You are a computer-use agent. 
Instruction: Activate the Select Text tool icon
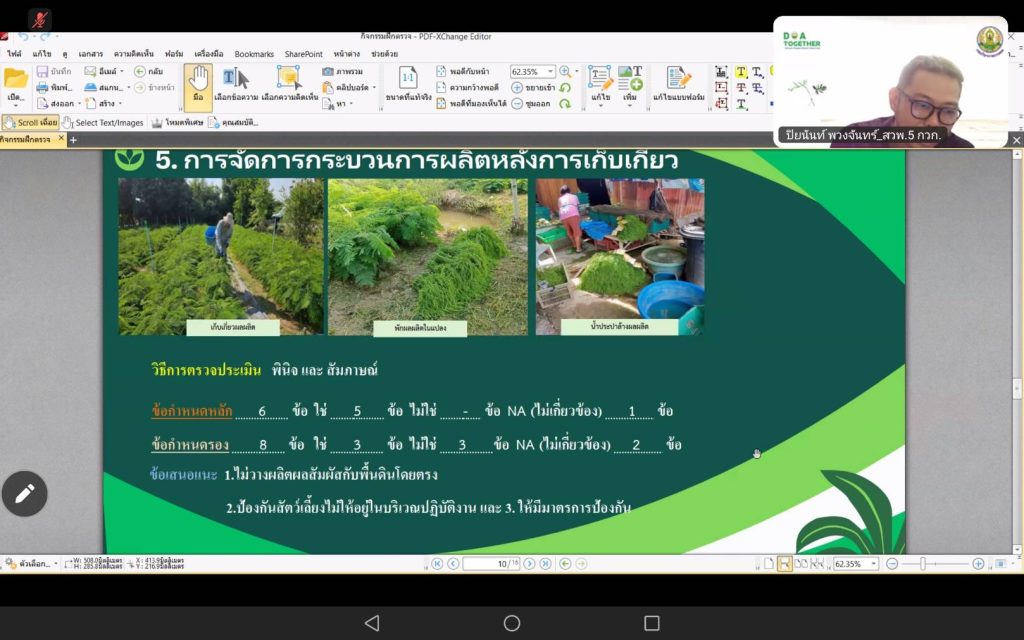[235, 79]
